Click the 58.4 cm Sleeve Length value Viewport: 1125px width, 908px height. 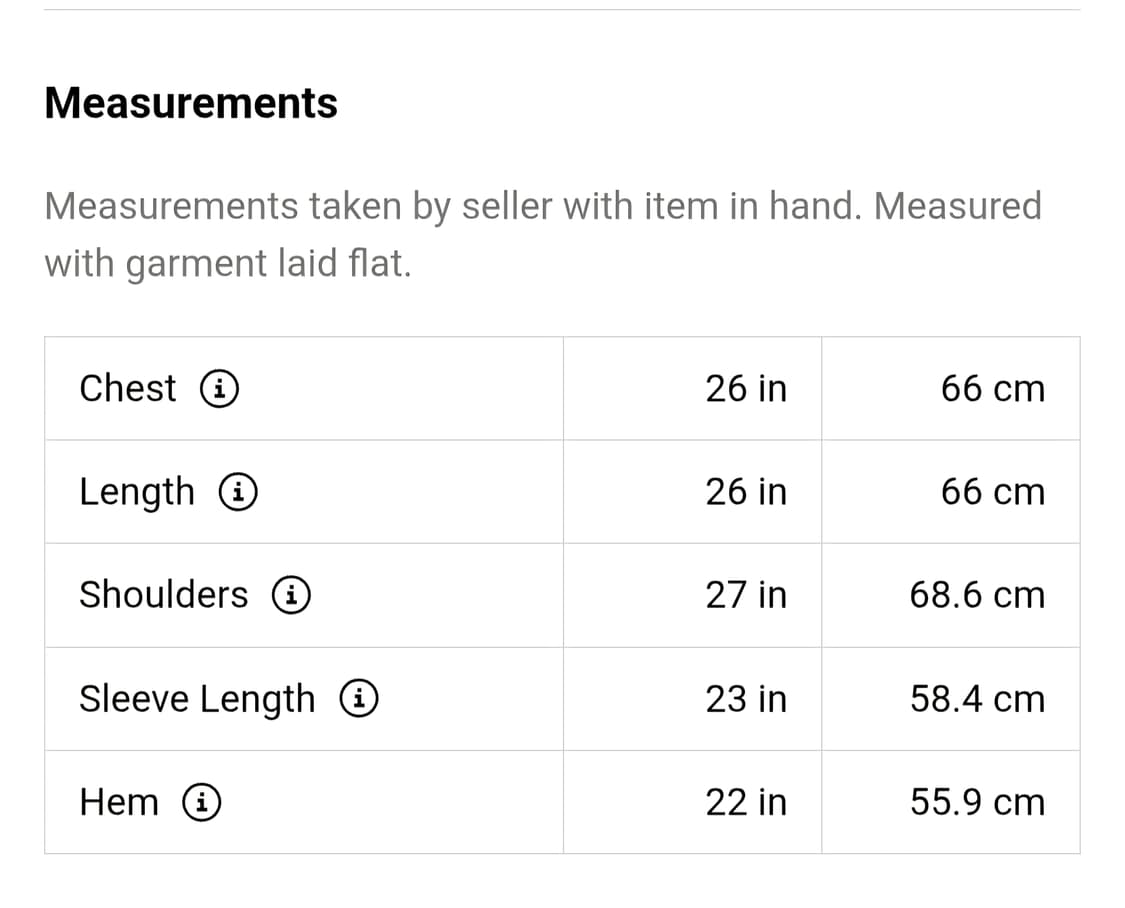tap(977, 699)
